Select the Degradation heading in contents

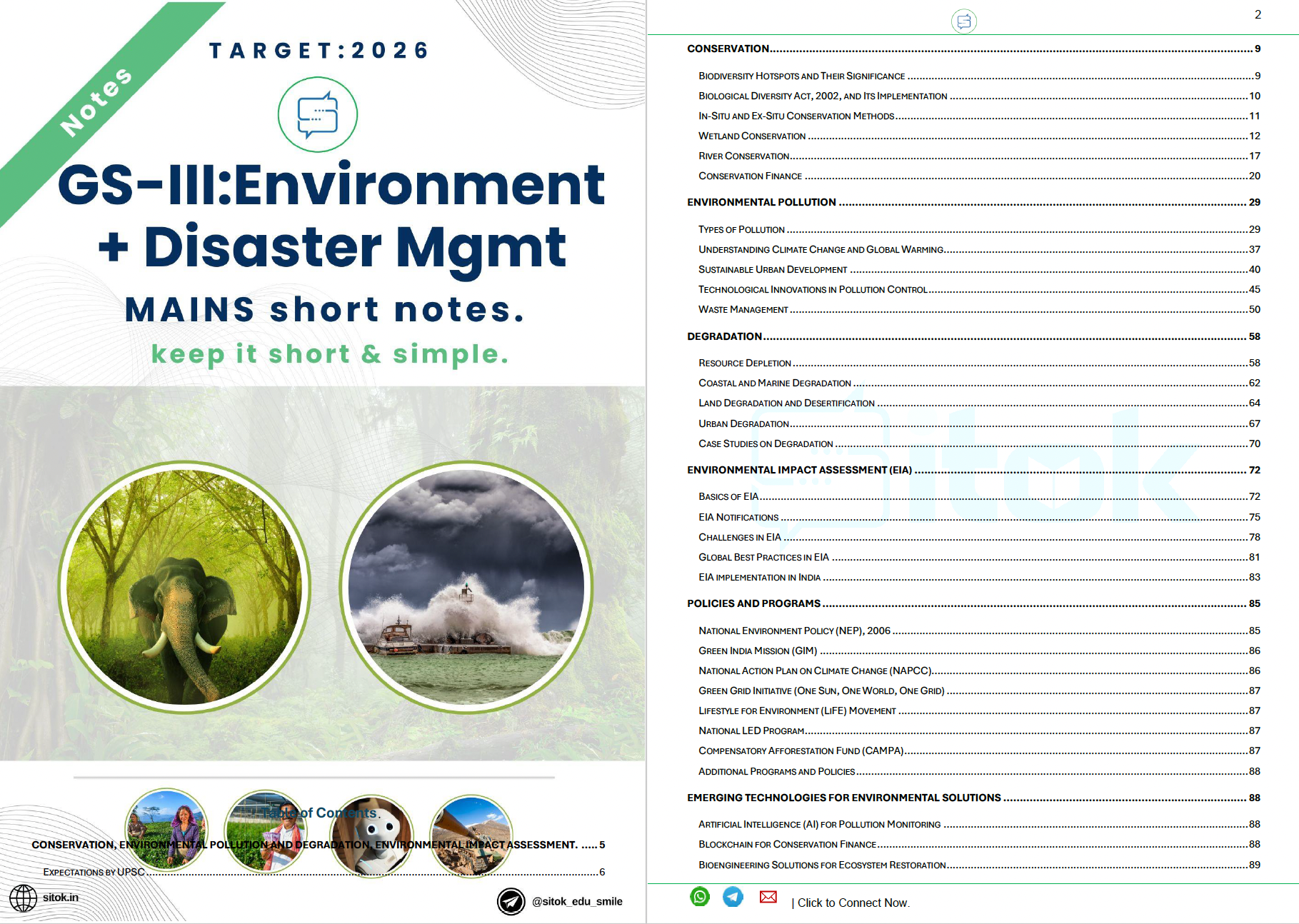(723, 336)
